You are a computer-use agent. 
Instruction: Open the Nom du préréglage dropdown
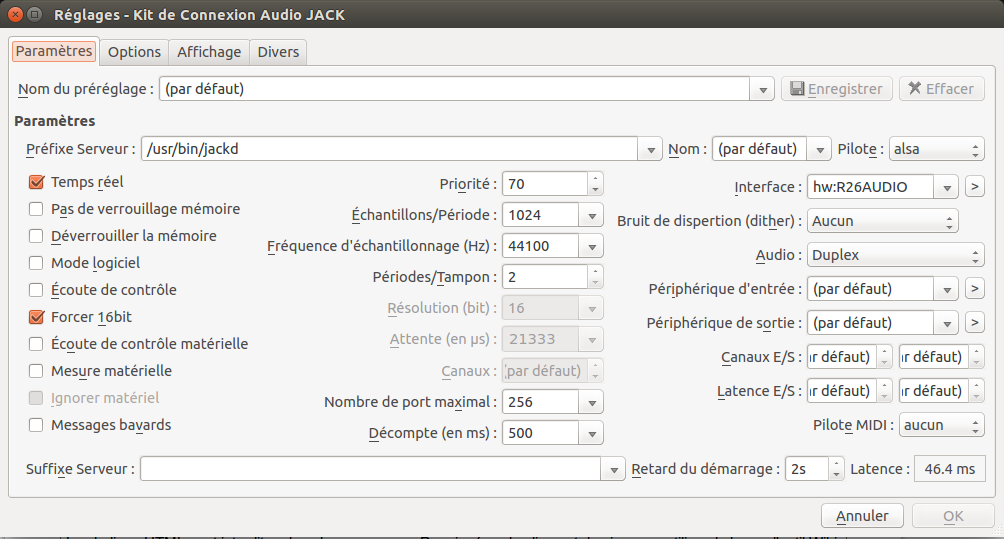pos(762,89)
